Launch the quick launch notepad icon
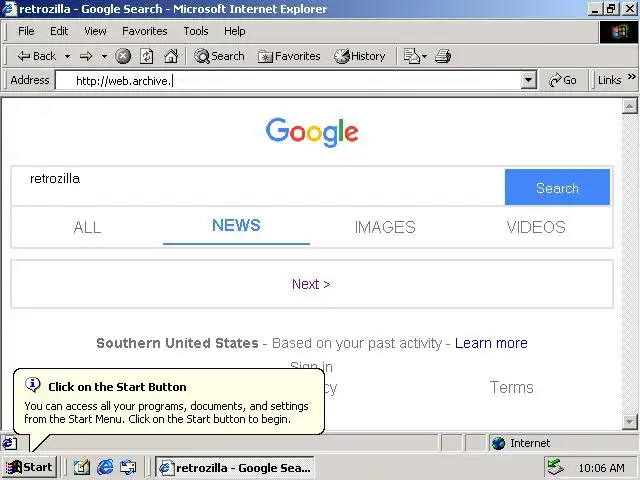Viewport: 640px width, 480px height. (82, 467)
